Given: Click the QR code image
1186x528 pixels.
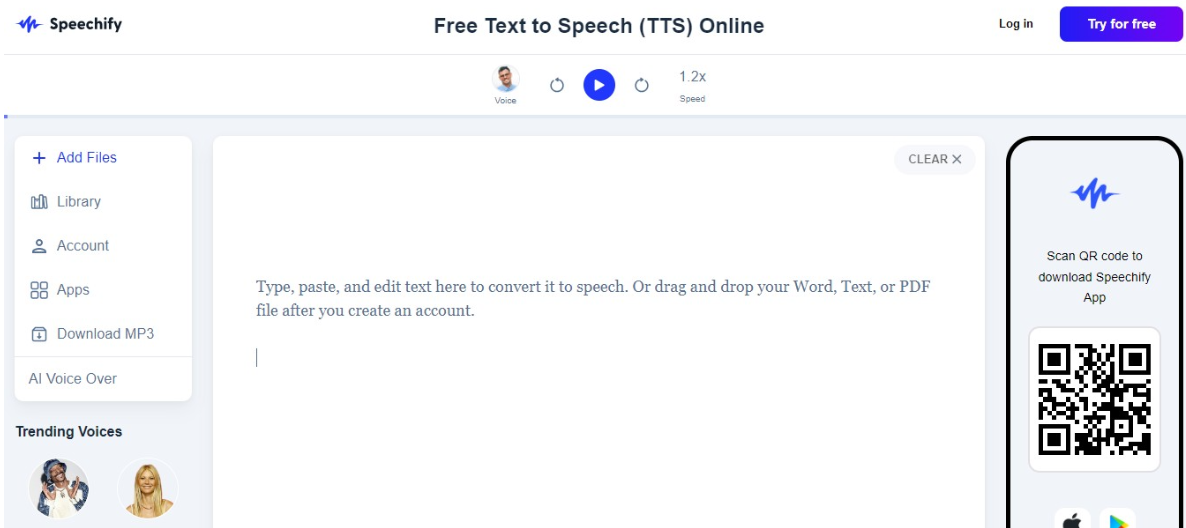Looking at the screenshot, I should 1094,399.
